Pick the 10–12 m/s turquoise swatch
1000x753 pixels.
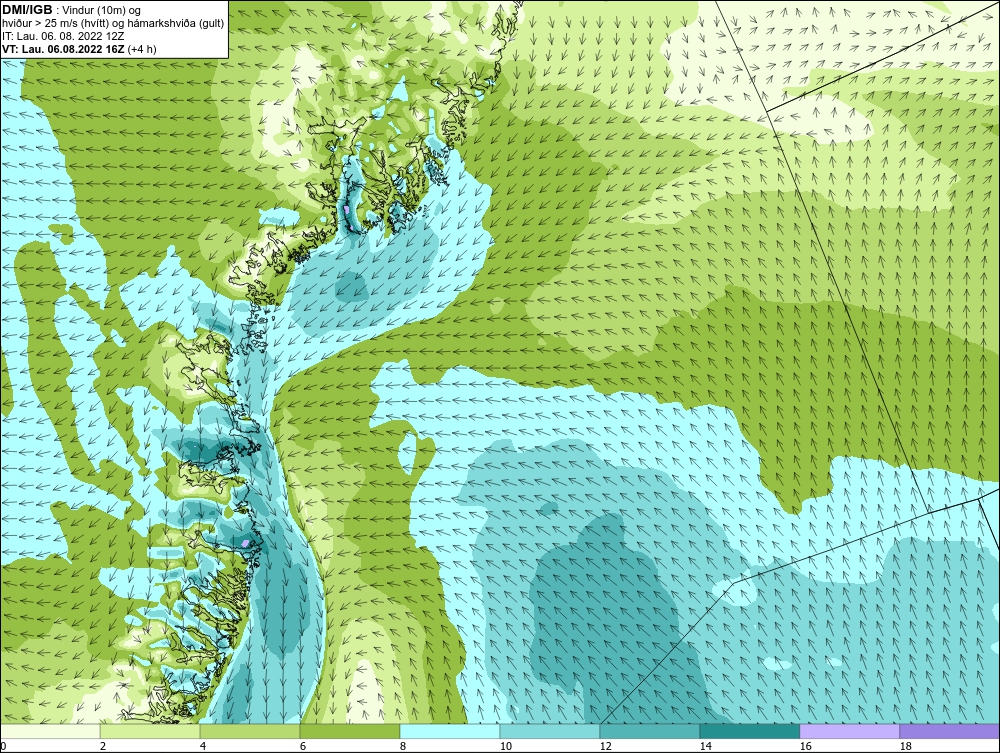click(x=550, y=731)
